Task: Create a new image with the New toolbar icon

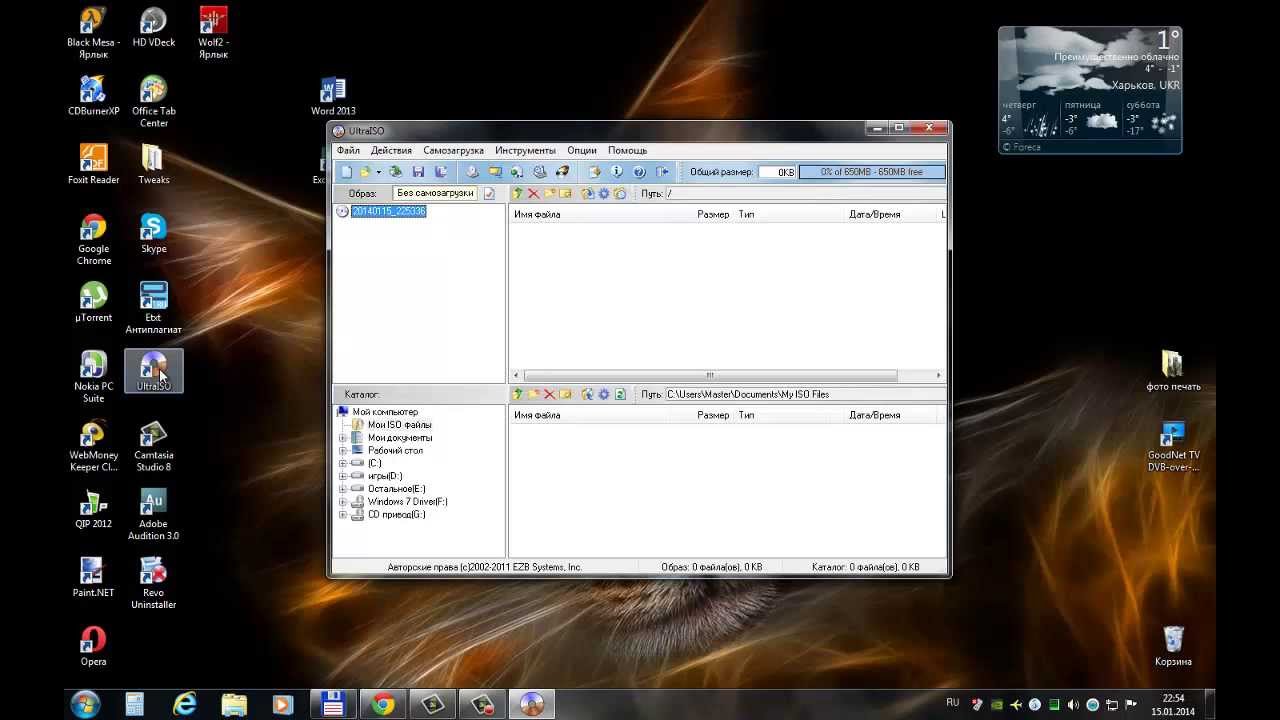Action: coord(346,172)
